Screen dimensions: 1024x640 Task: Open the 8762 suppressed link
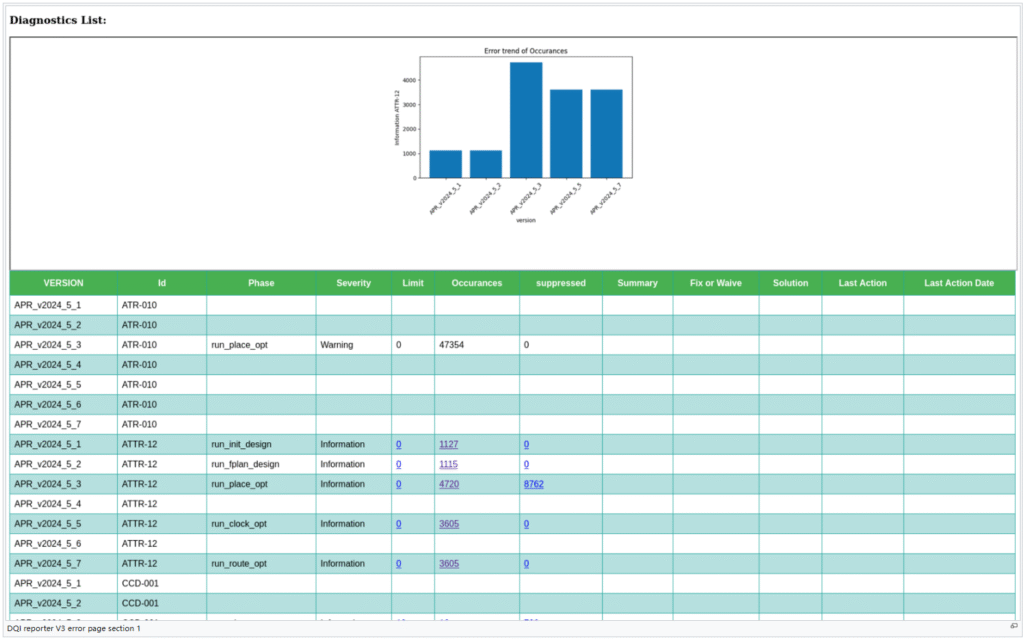pos(533,484)
